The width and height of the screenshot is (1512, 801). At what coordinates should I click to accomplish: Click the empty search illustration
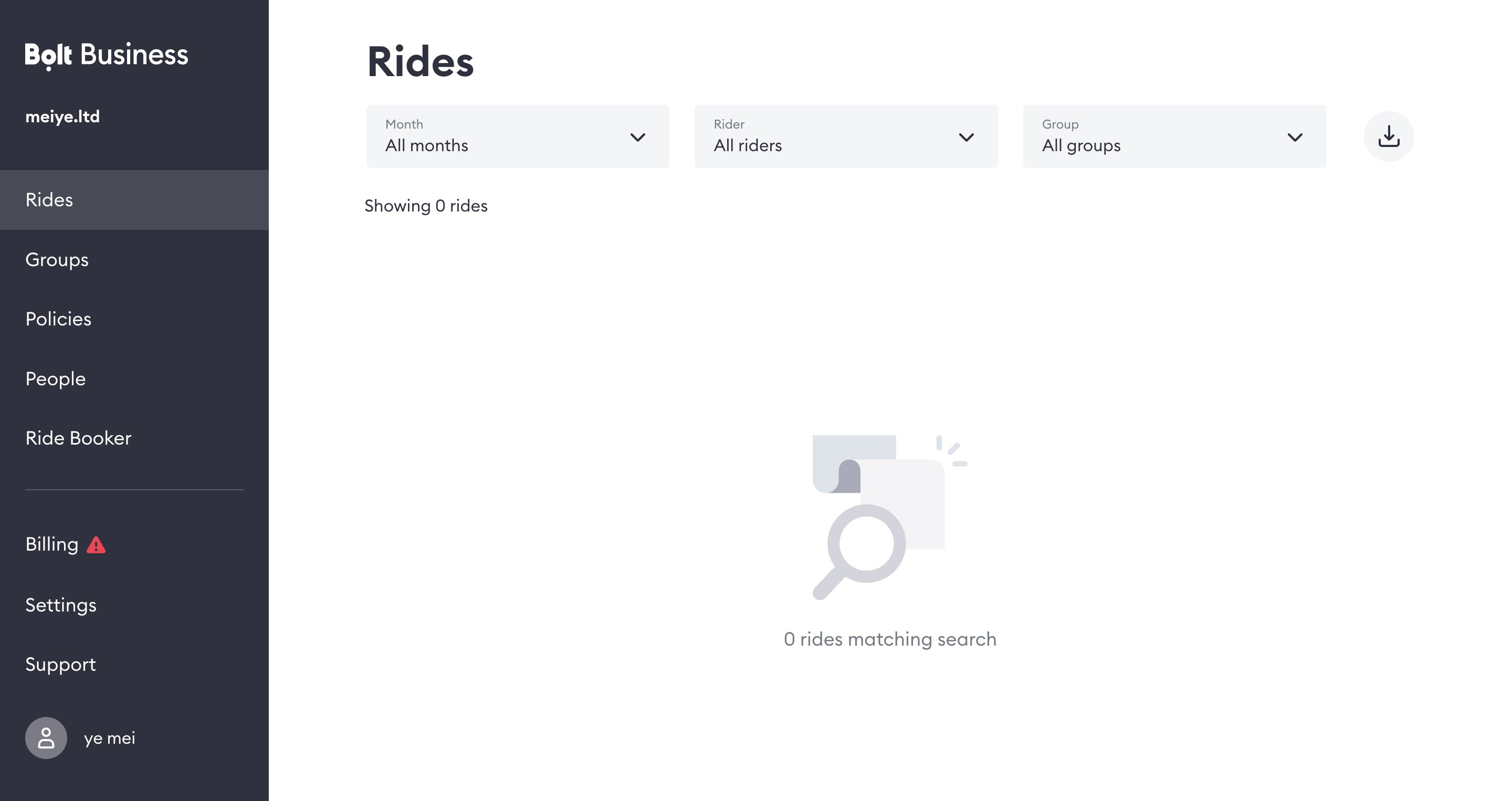coord(889,517)
